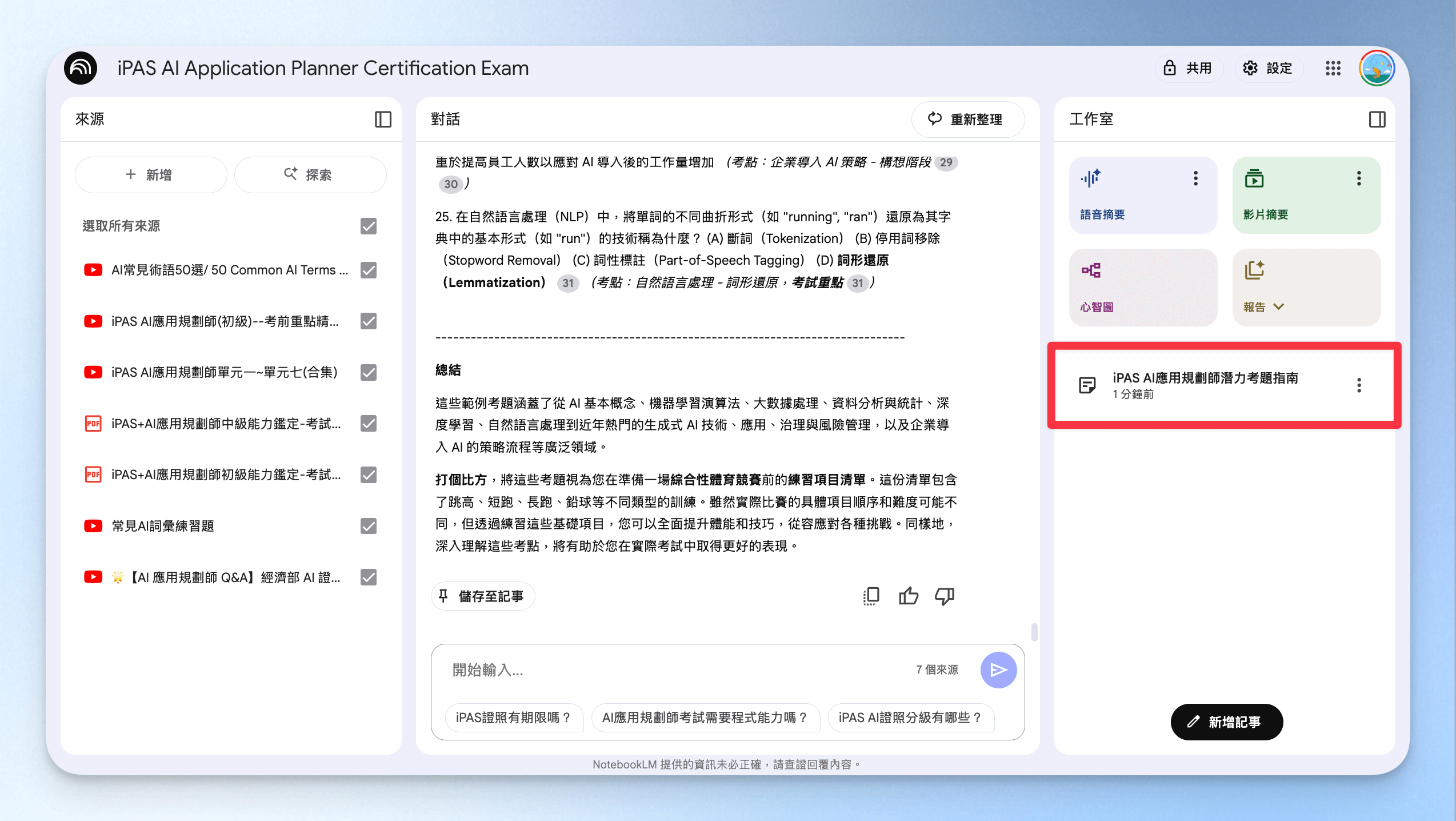The image size is (1456, 821).
Task: Expand the 報告 dropdown chevron
Action: point(1279,307)
